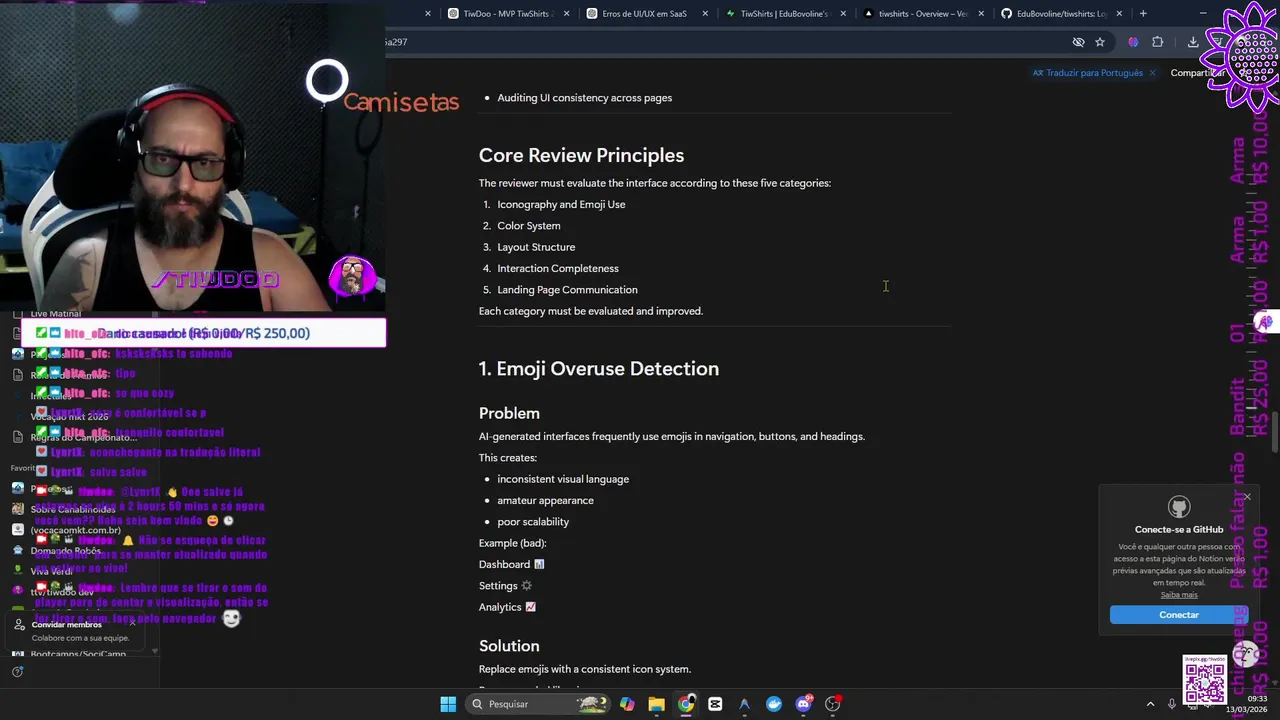Click the taskbar Pesquisar search box
Image resolution: width=1280 pixels, height=720 pixels.
538,704
